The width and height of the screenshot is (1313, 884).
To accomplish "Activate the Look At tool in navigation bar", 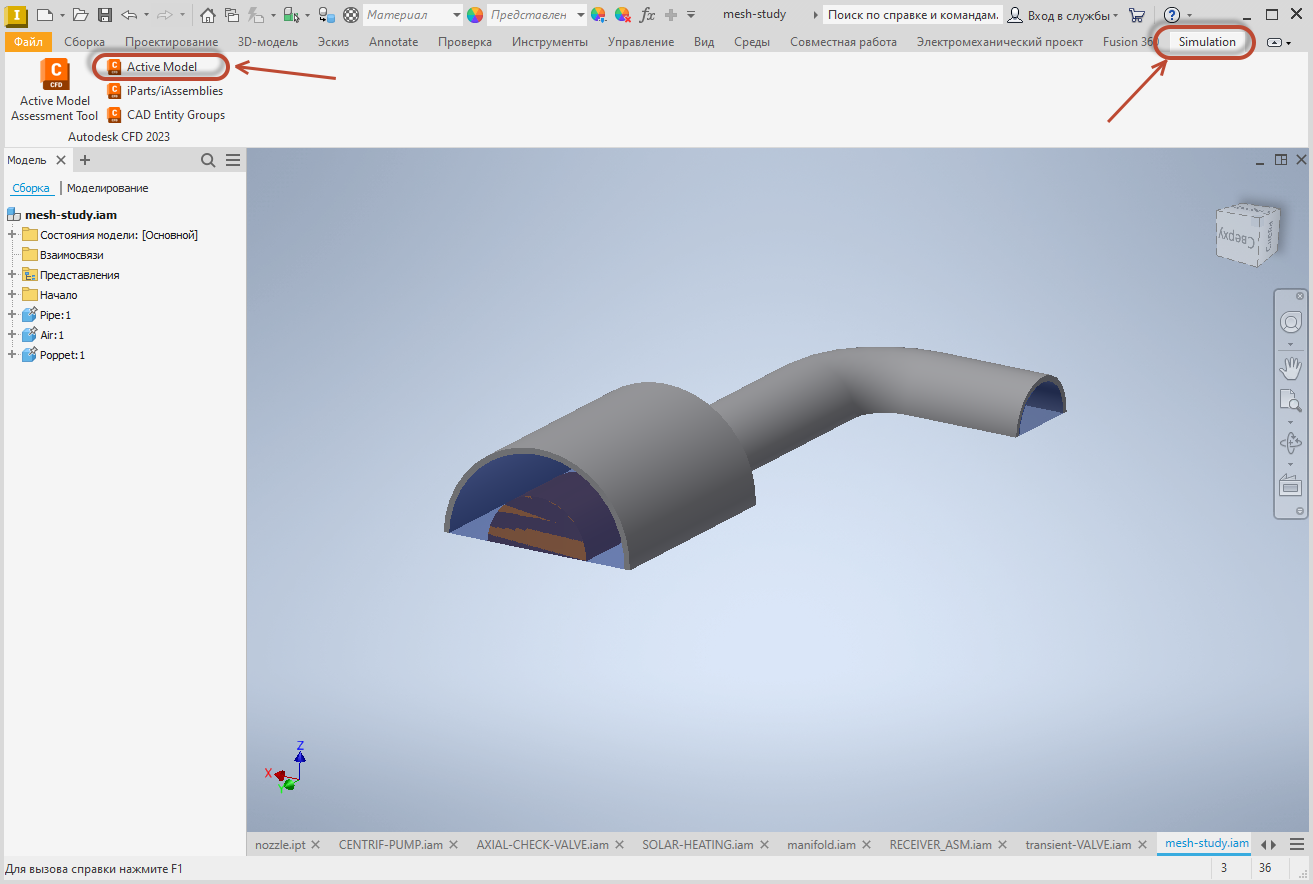I will pyautogui.click(x=1291, y=486).
